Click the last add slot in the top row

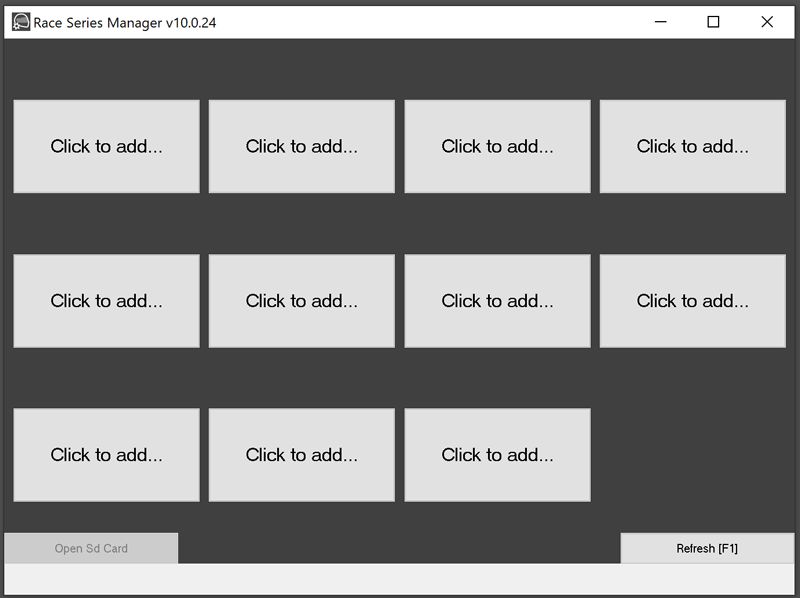click(x=692, y=145)
